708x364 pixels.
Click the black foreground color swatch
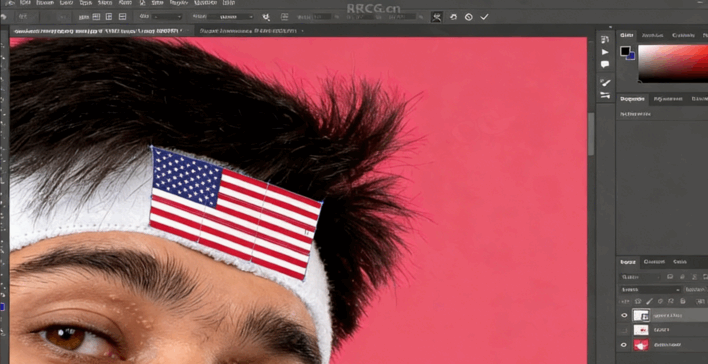coord(625,51)
